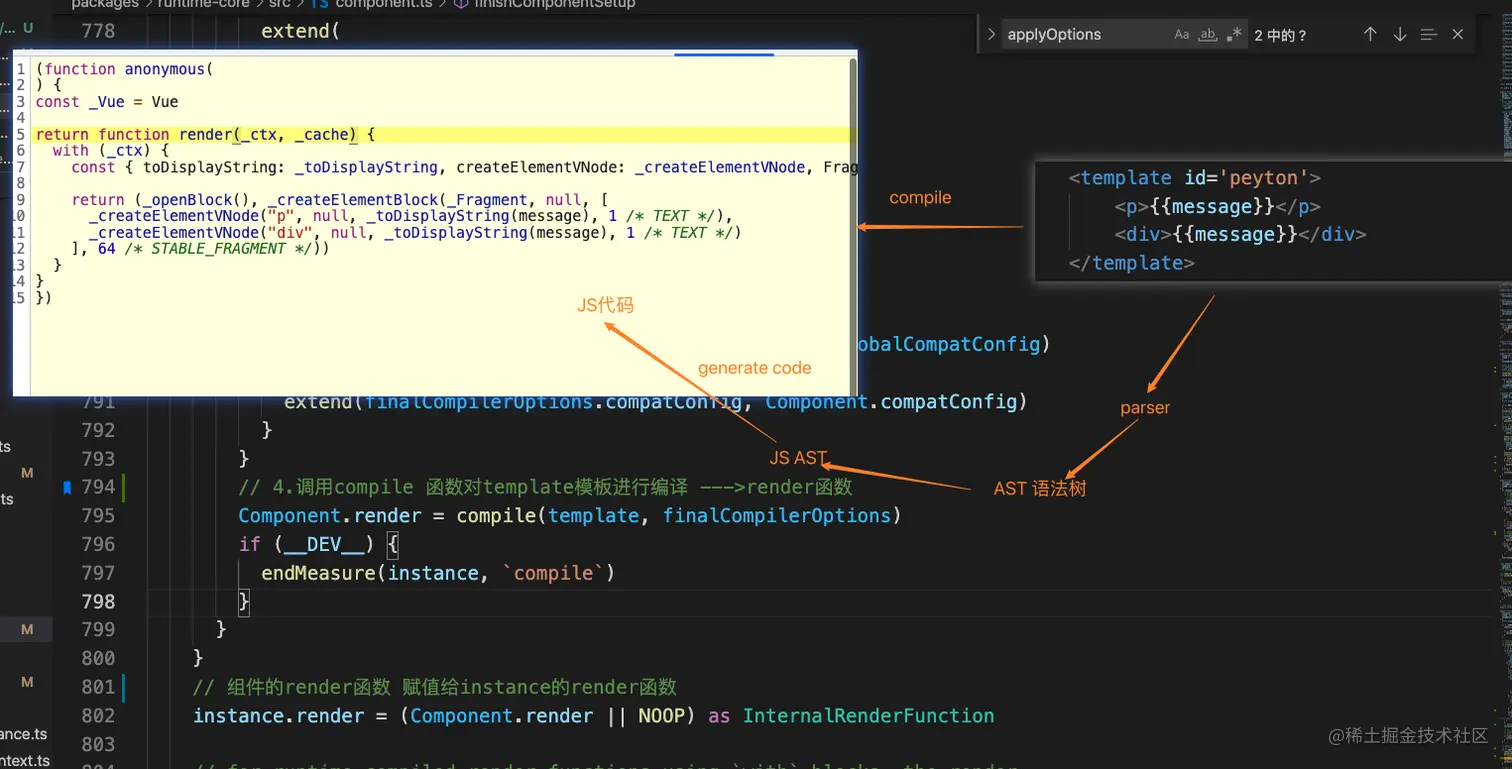
Task: Click 'template' argument on line 795
Action: tap(593, 516)
